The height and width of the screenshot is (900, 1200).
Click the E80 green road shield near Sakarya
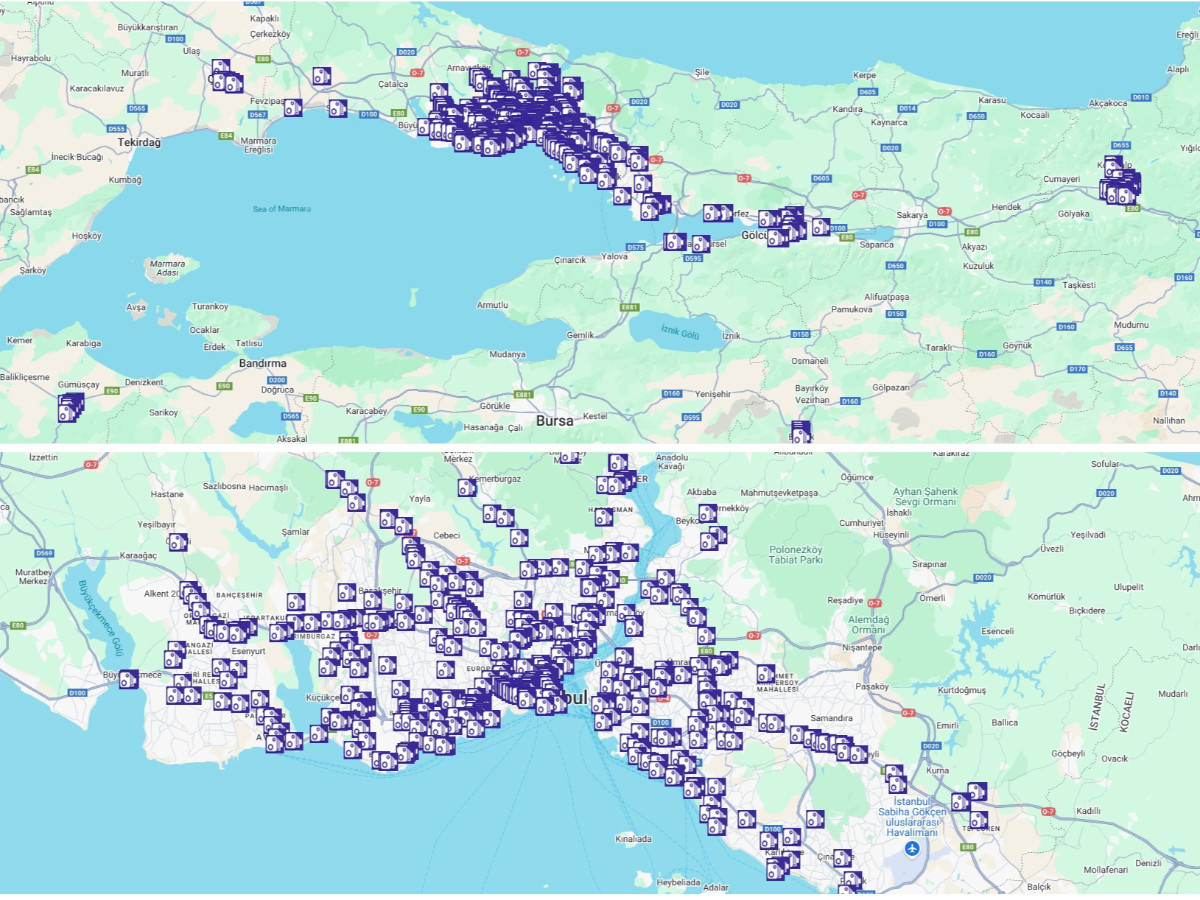click(x=972, y=232)
